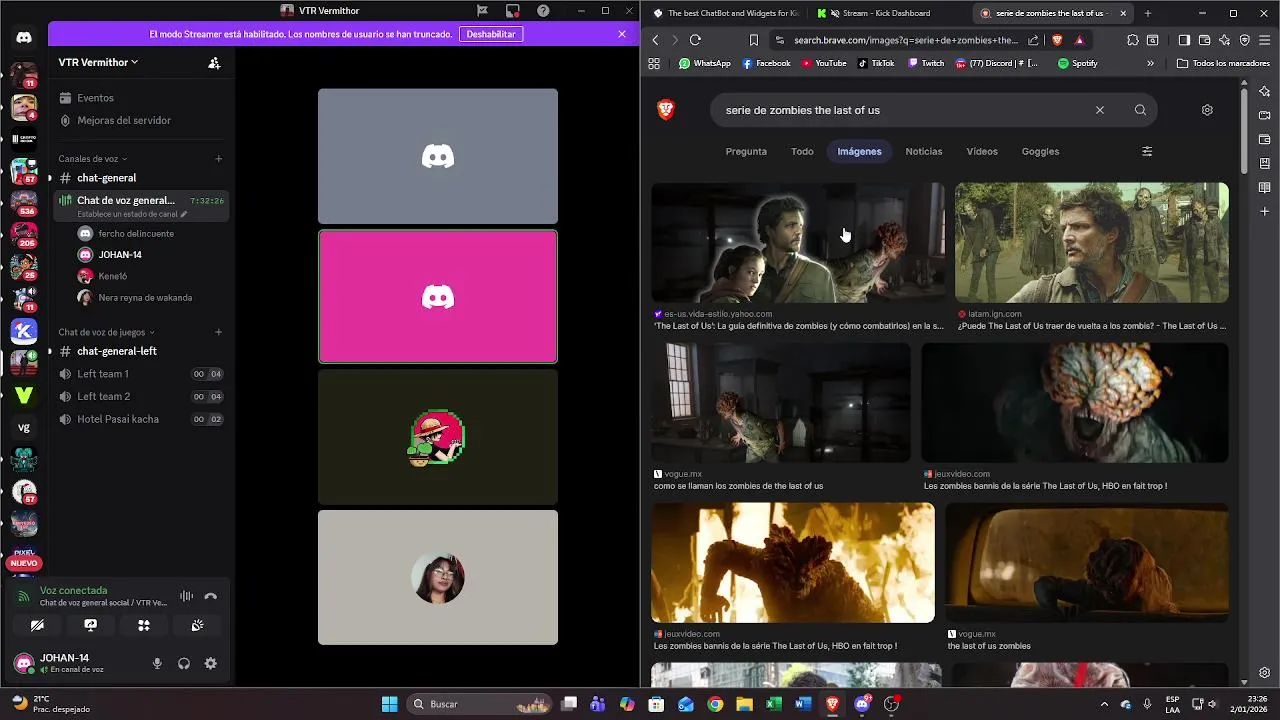
Task: Turn on camera in Discord voice panel
Action: 37,625
